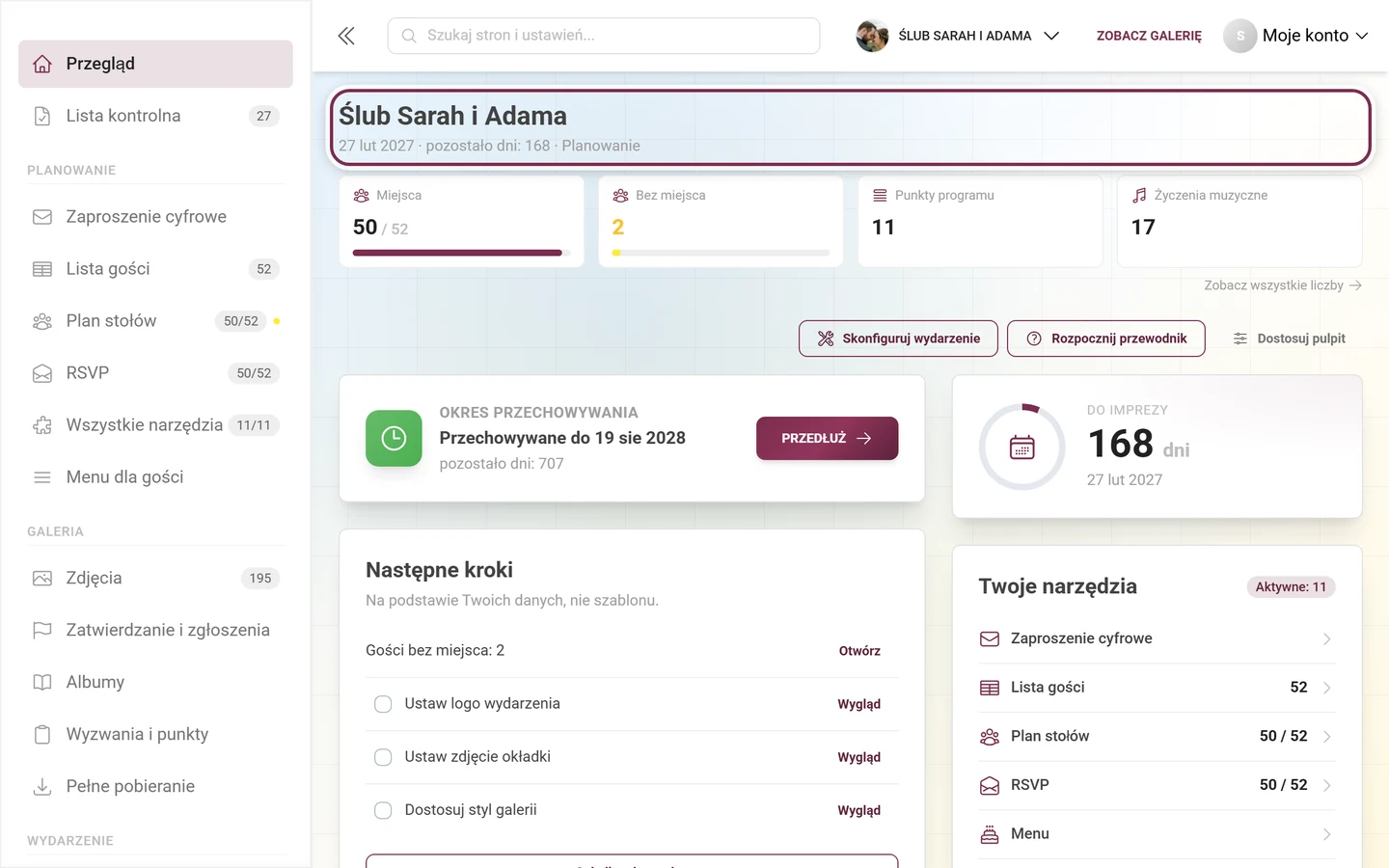The width and height of the screenshot is (1389, 868).
Task: Click the puzzle icon for Wszystkie narzędzia
Action: (42, 425)
